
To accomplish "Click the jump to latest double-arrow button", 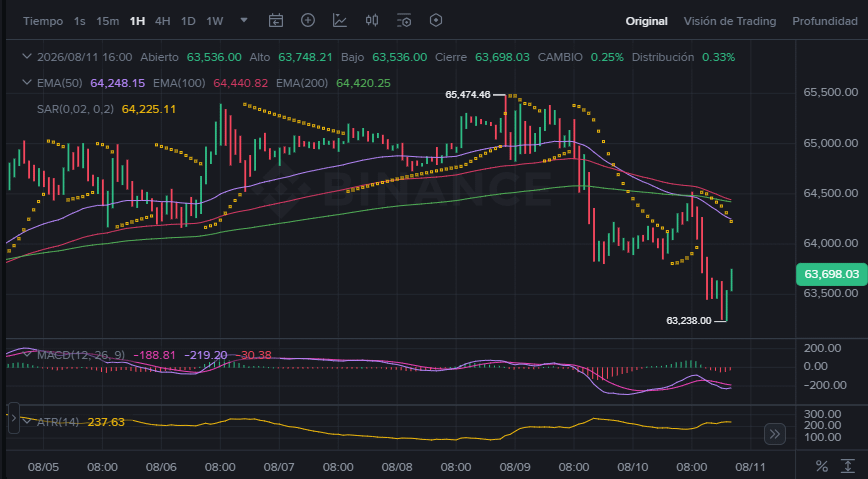I will coord(774,434).
